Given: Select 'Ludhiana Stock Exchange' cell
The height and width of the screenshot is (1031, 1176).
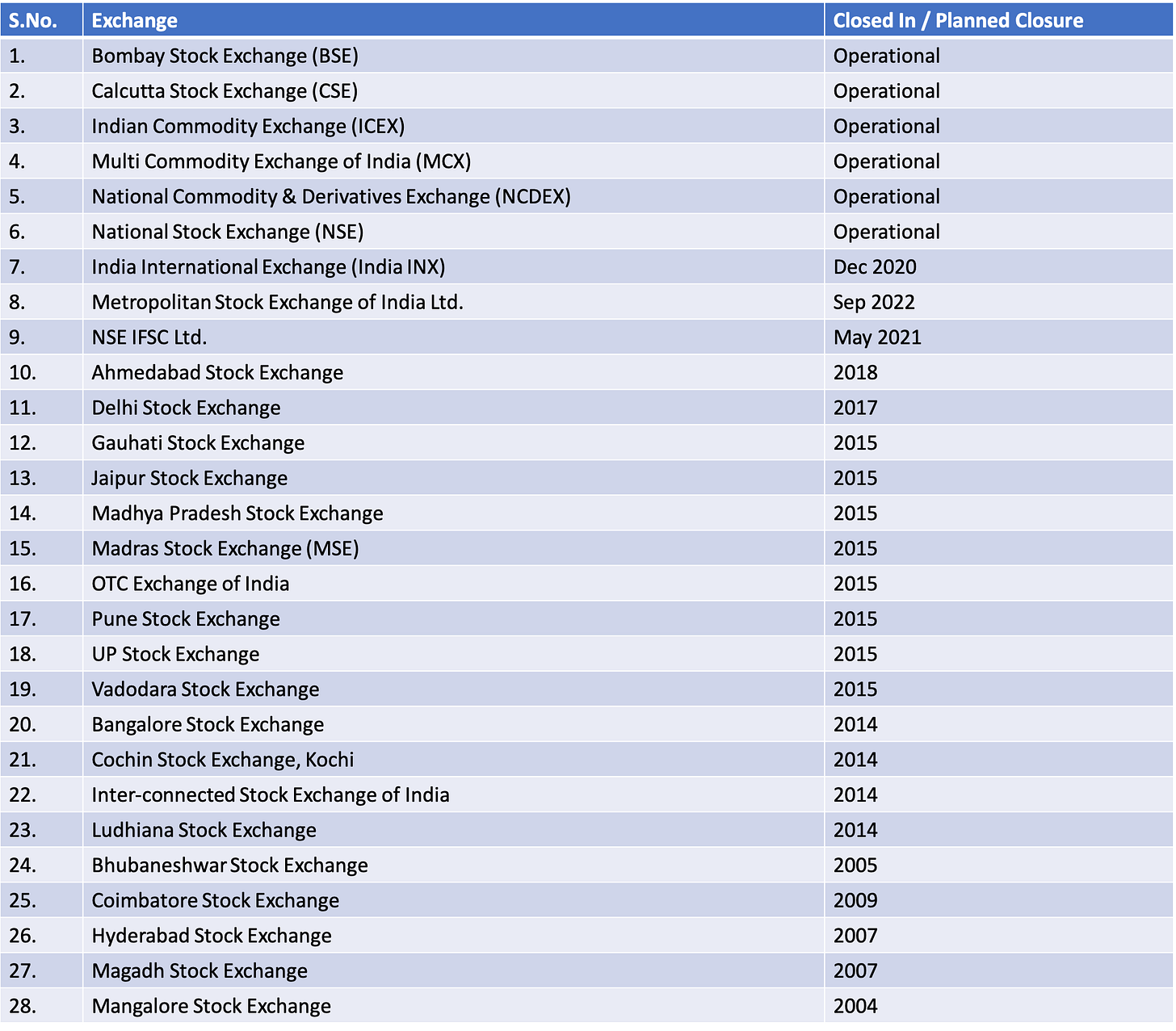Looking at the screenshot, I should pyautogui.click(x=453, y=829).
